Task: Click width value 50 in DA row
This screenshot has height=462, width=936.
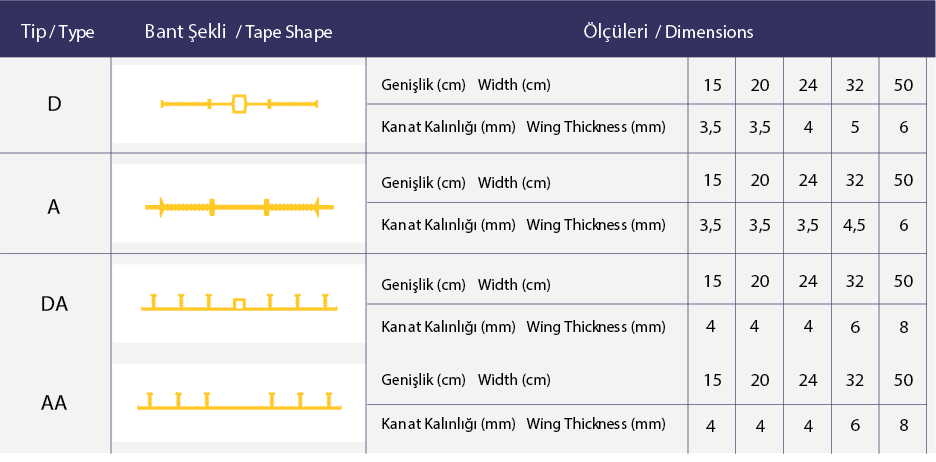Action: pos(903,282)
